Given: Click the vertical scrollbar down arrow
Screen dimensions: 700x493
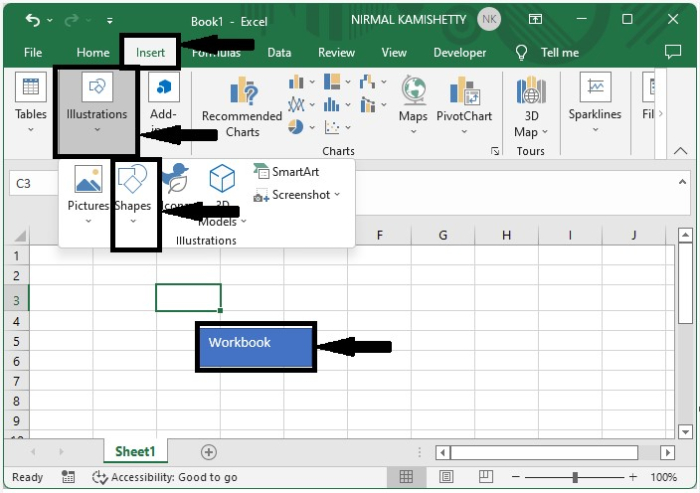Looking at the screenshot, I should pos(685,432).
